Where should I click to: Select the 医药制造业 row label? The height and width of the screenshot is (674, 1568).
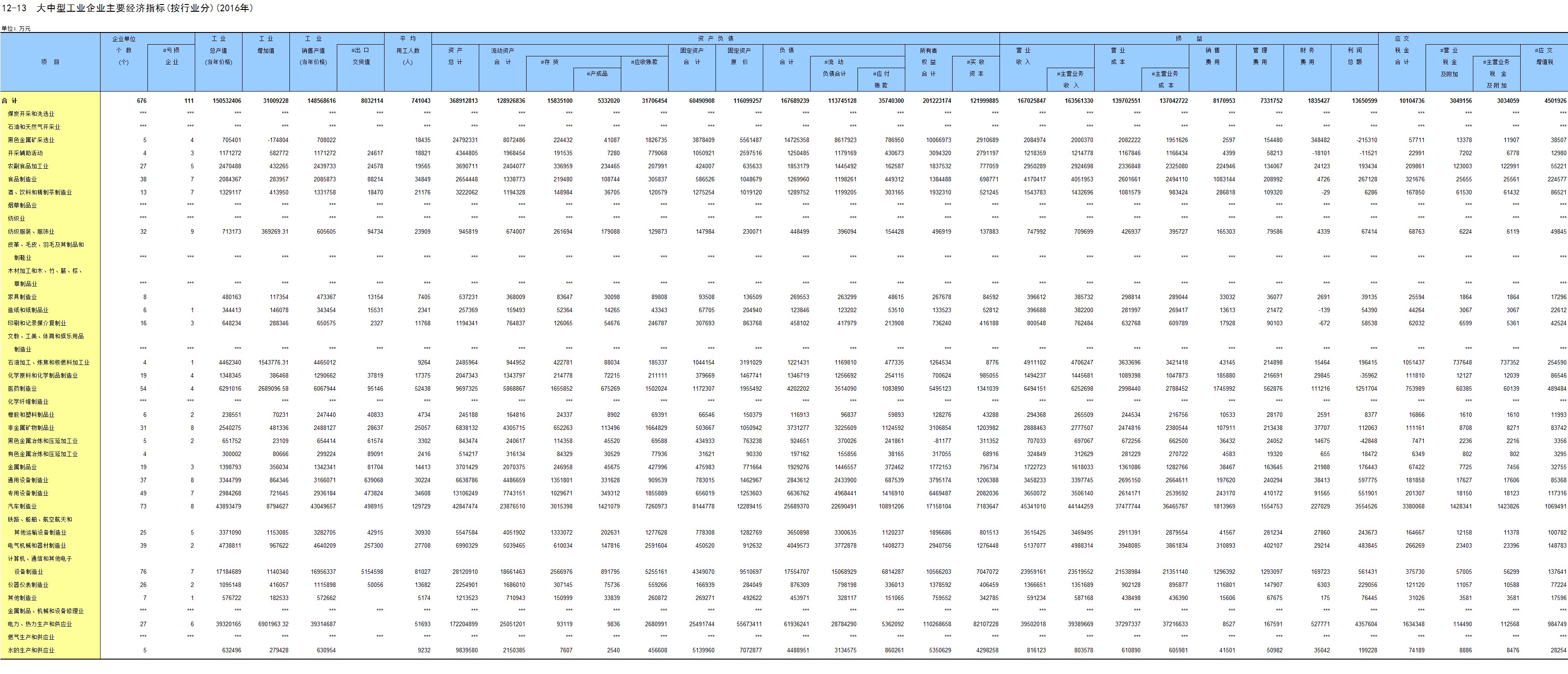[22, 388]
